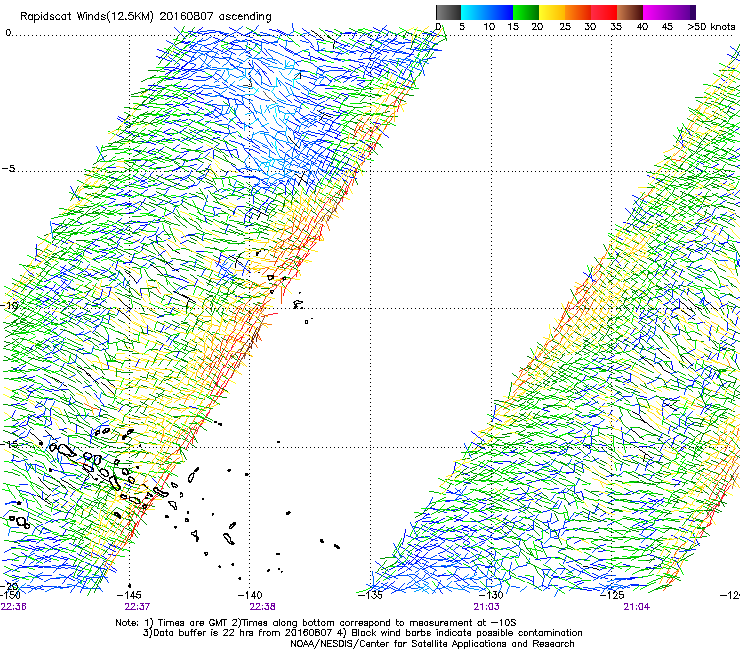The height and width of the screenshot is (650, 740).
Task: Click the 'Data buffer is 22 hrs' note line
Action: (x=362, y=633)
